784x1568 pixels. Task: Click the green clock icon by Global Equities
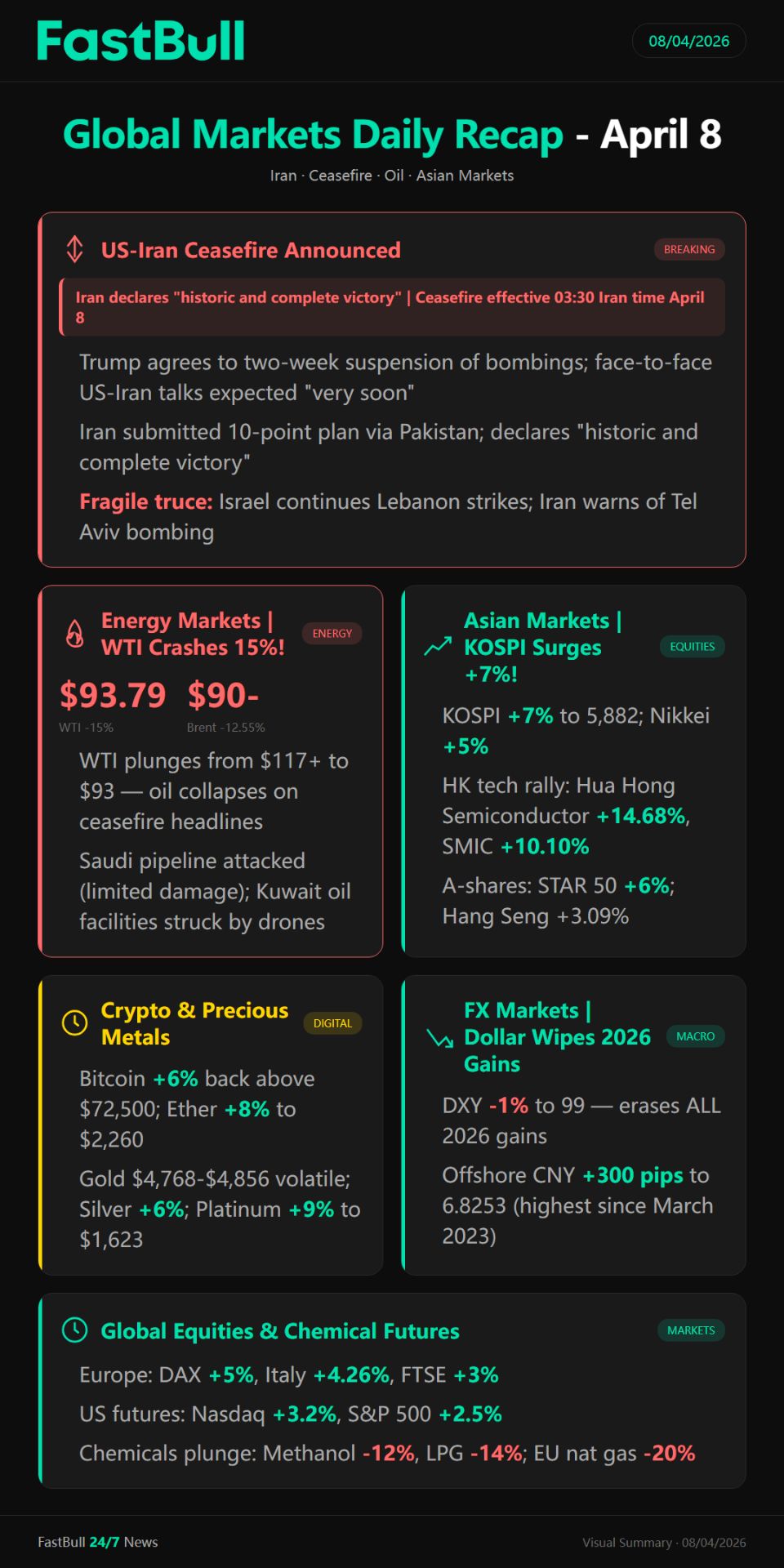74,1330
